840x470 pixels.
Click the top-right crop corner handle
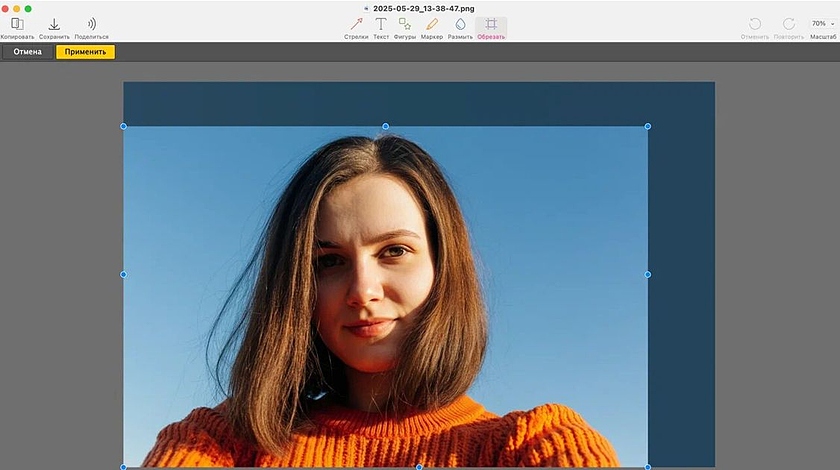click(648, 126)
